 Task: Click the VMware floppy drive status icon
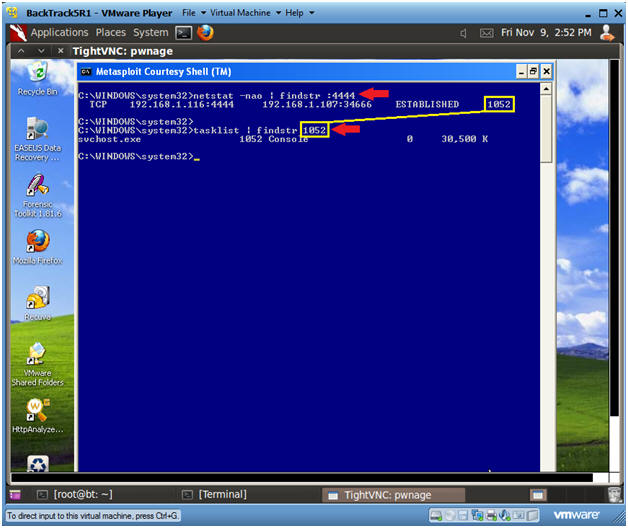coord(463,515)
